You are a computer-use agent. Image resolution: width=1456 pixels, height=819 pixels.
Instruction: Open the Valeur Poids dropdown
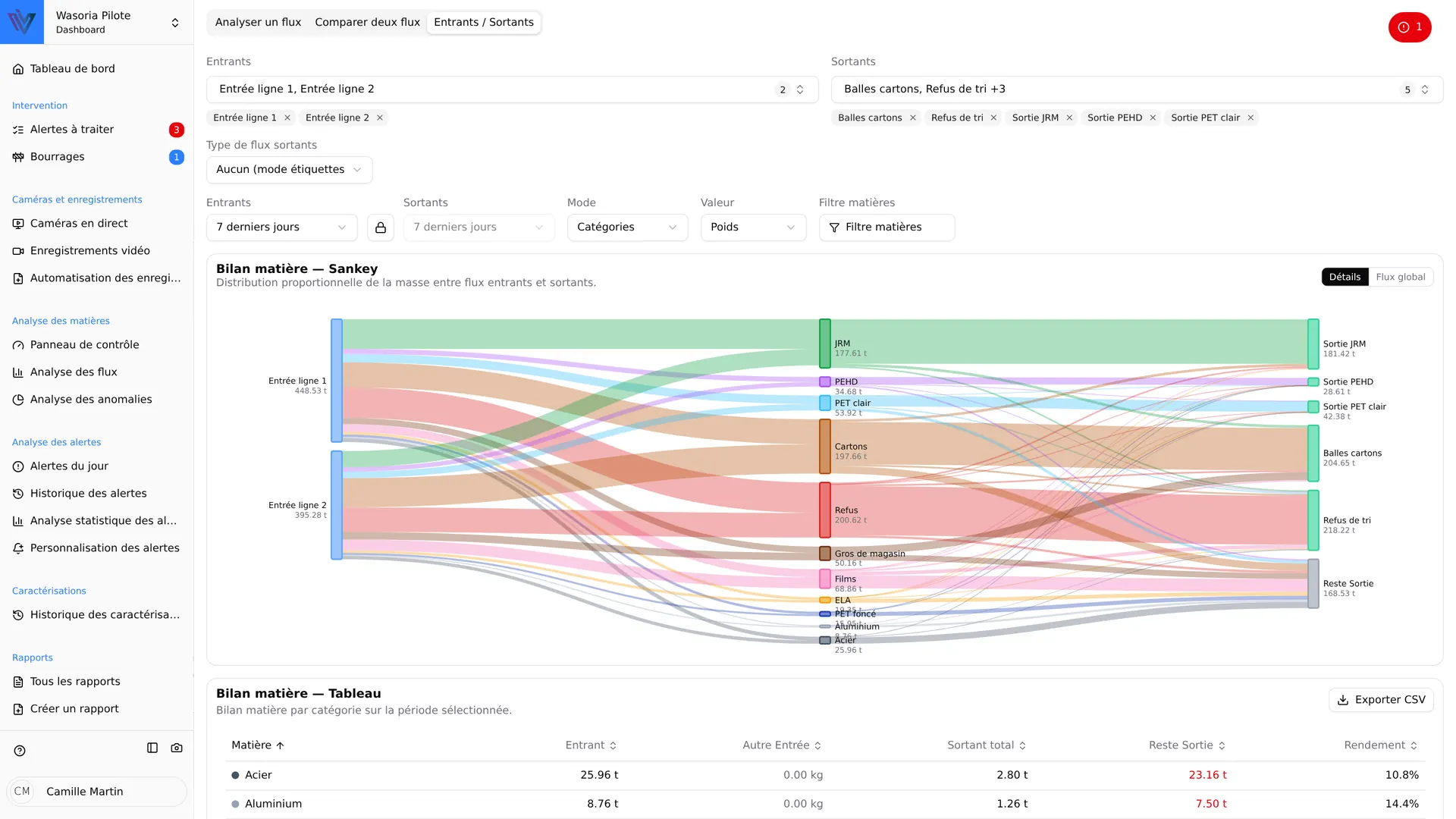click(x=753, y=227)
